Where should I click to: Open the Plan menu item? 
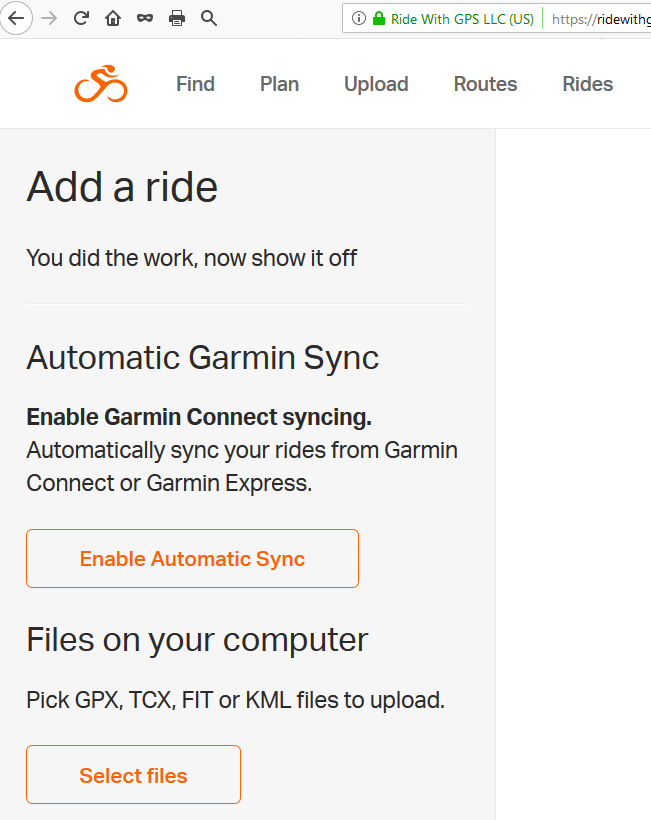click(x=279, y=84)
